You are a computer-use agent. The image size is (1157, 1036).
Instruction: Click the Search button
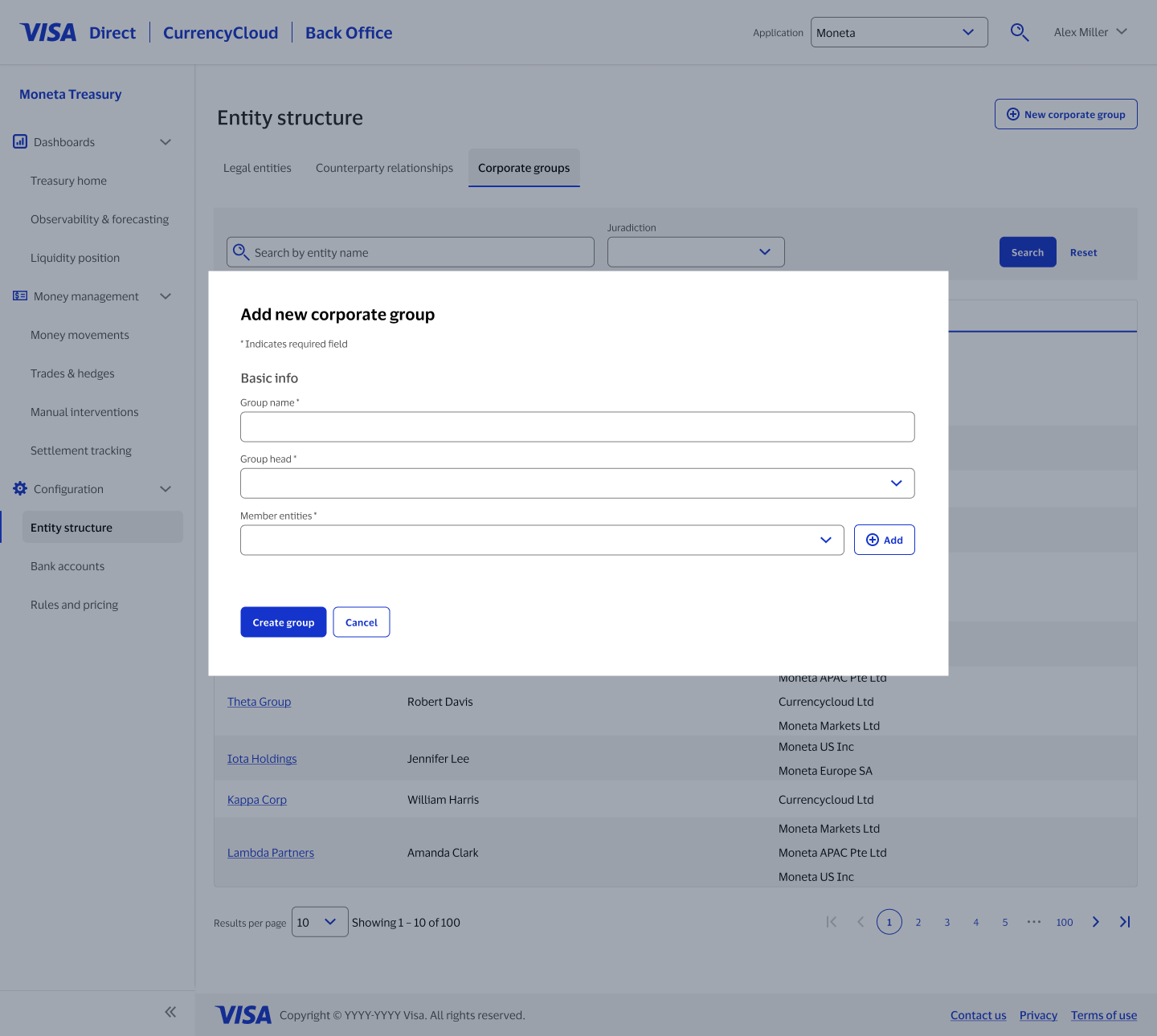(1028, 252)
